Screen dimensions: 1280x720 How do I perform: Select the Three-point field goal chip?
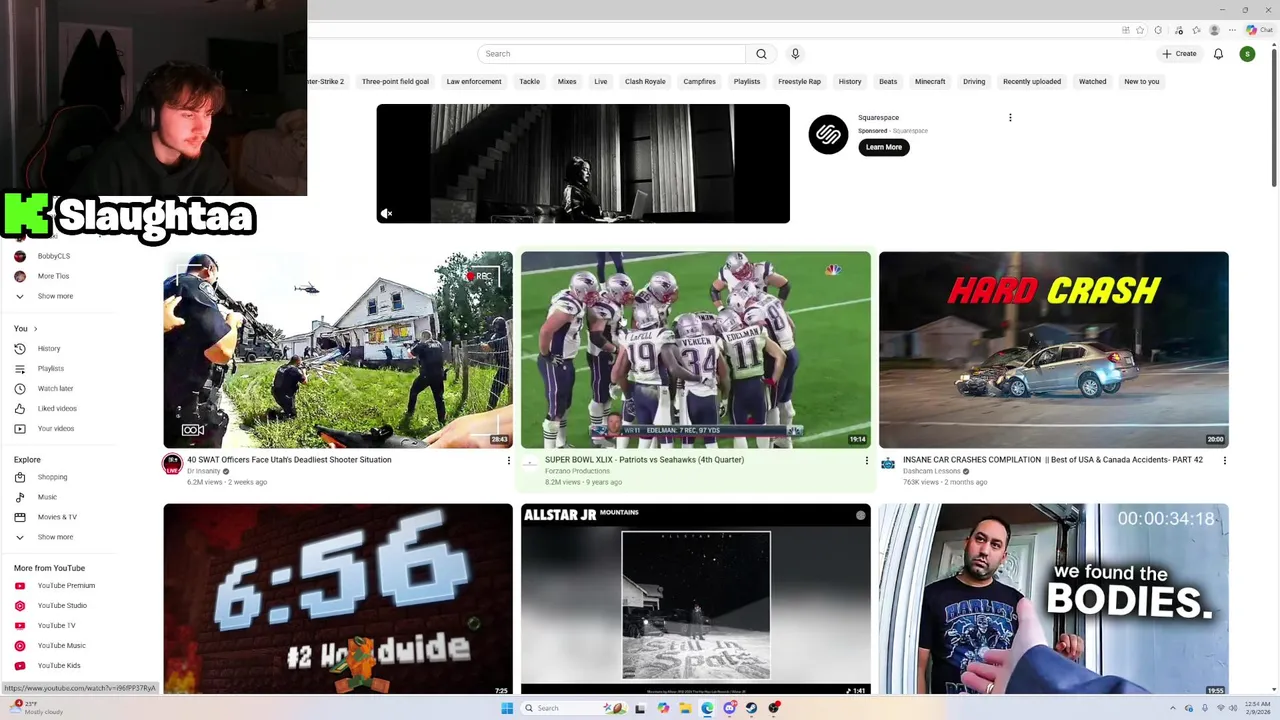395,82
